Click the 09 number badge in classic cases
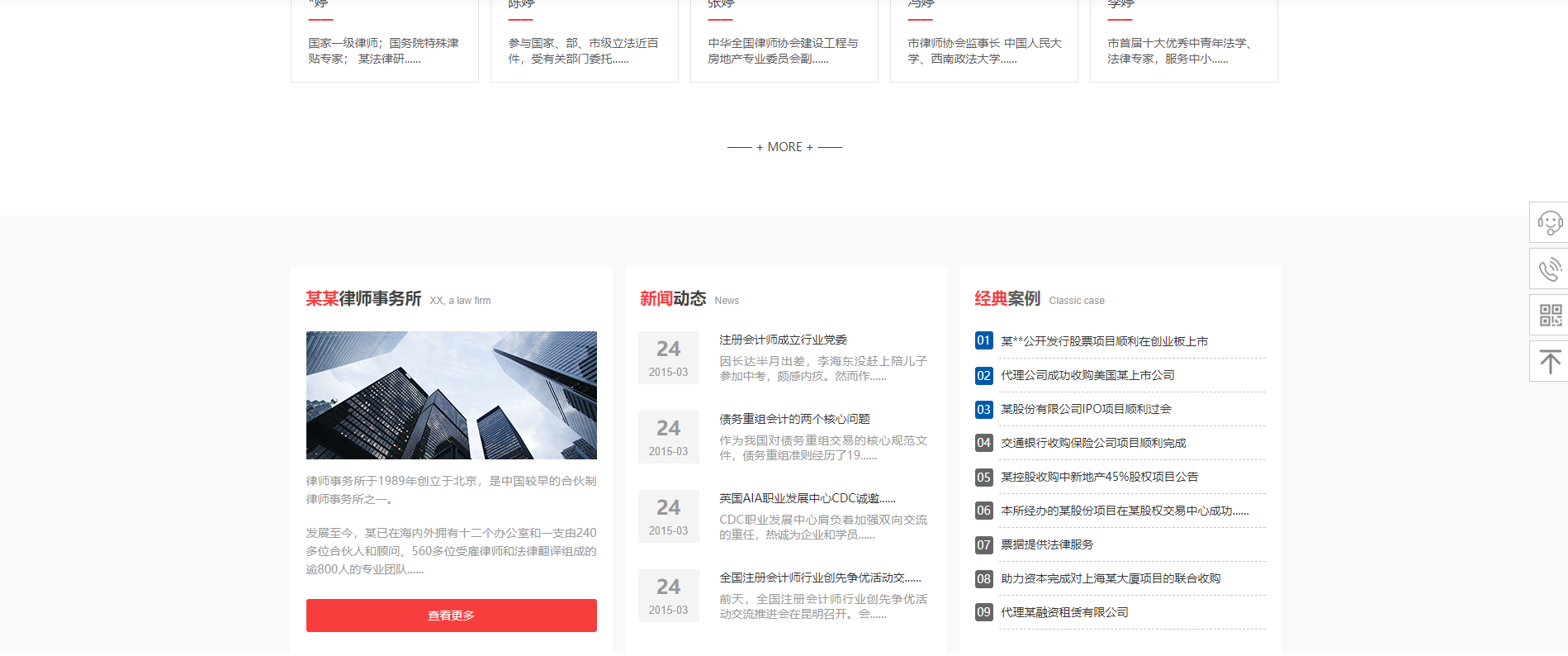Image resolution: width=1568 pixels, height=656 pixels. [983, 612]
